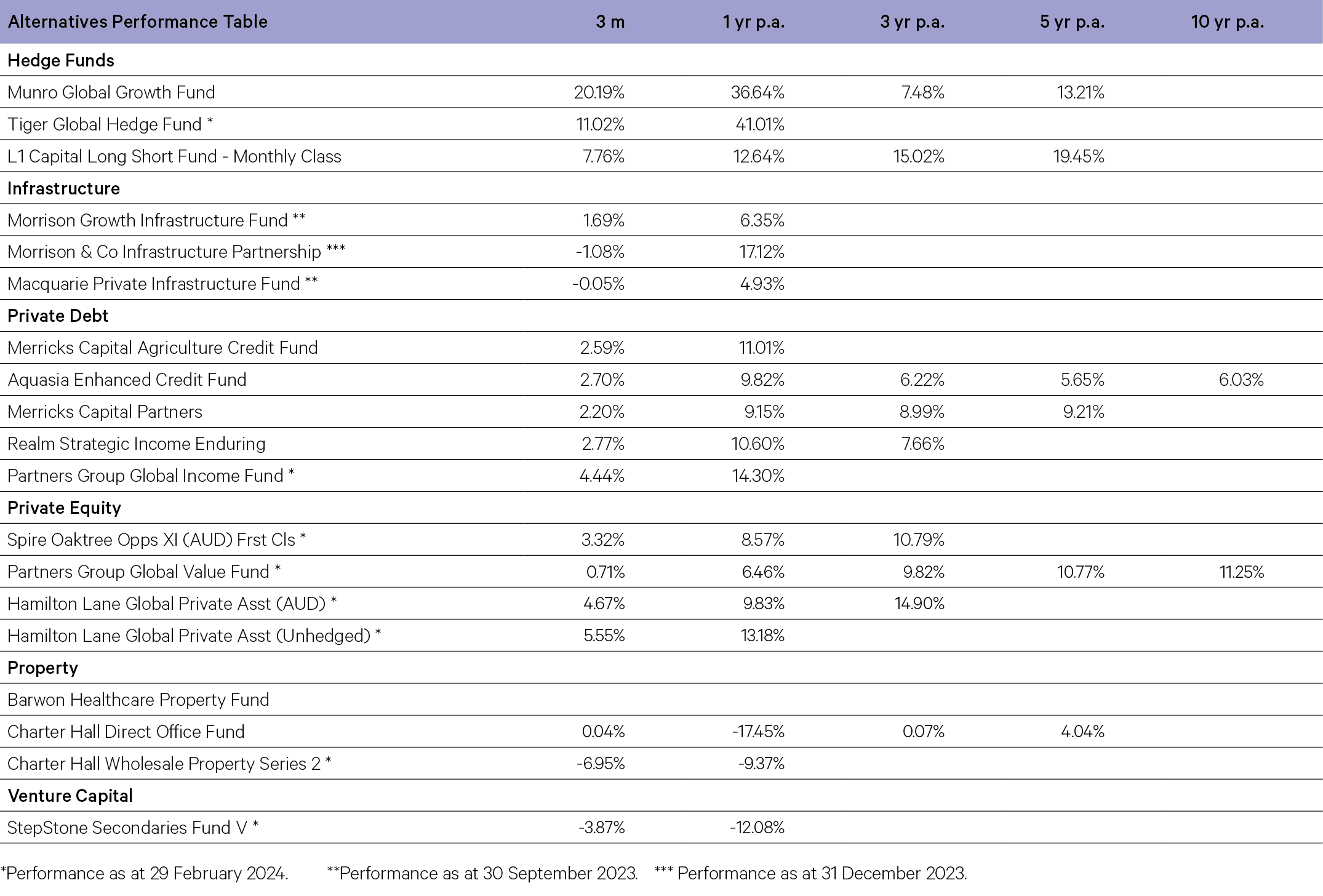Select the 17.12% value for Morrison & Co
The image size is (1323, 896).
click(762, 252)
